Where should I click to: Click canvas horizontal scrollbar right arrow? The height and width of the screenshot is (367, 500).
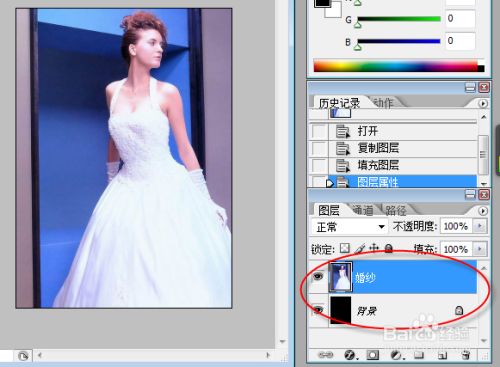tap(268, 355)
